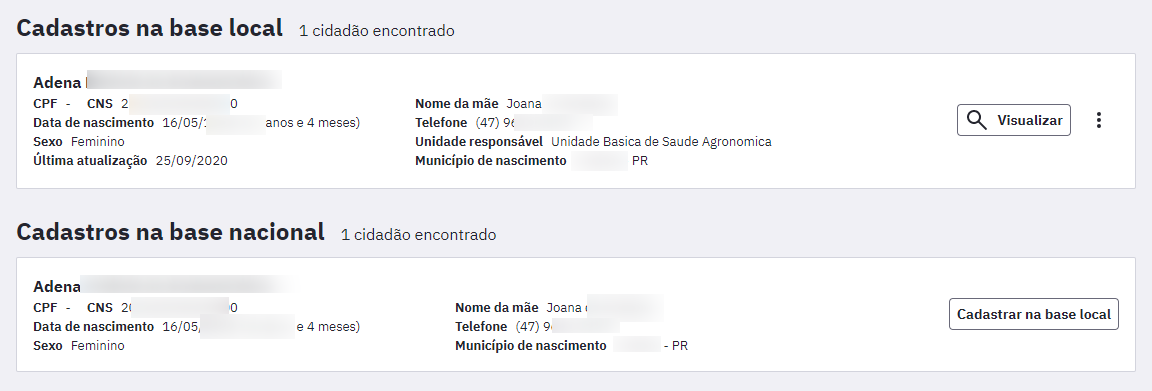Click the Visualizar button label
This screenshot has height=391, width=1152.
coord(1029,121)
